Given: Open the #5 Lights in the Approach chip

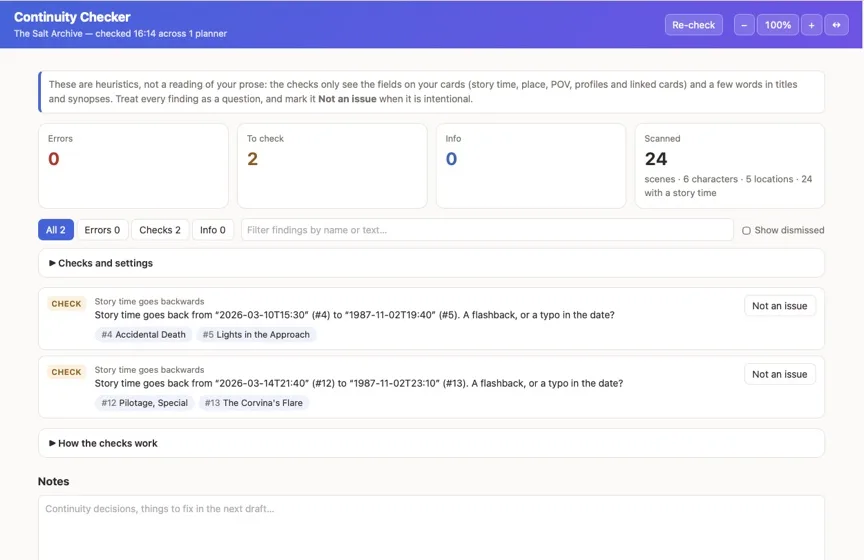Looking at the screenshot, I should click(256, 335).
